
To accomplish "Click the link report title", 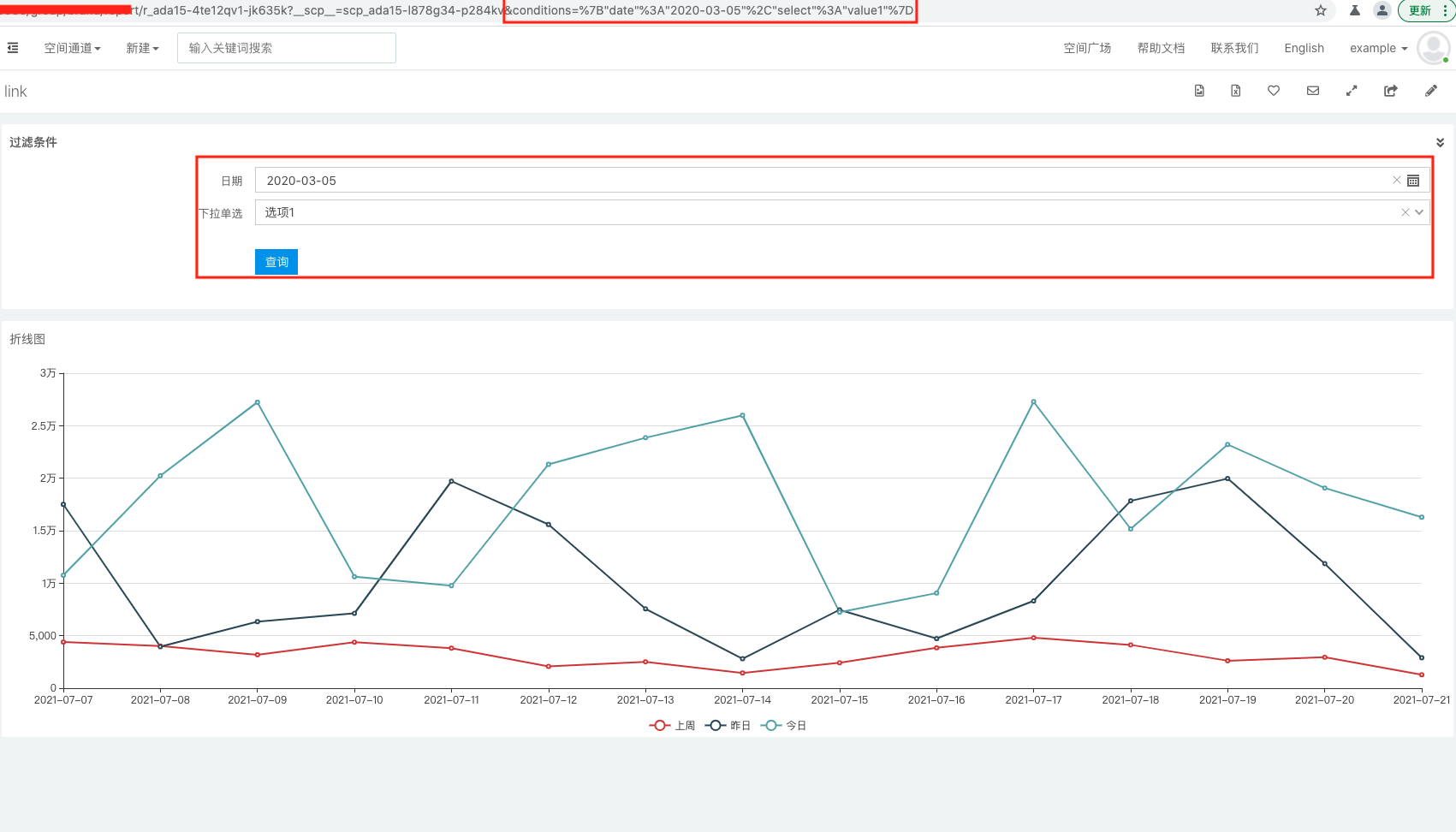I will (x=15, y=92).
